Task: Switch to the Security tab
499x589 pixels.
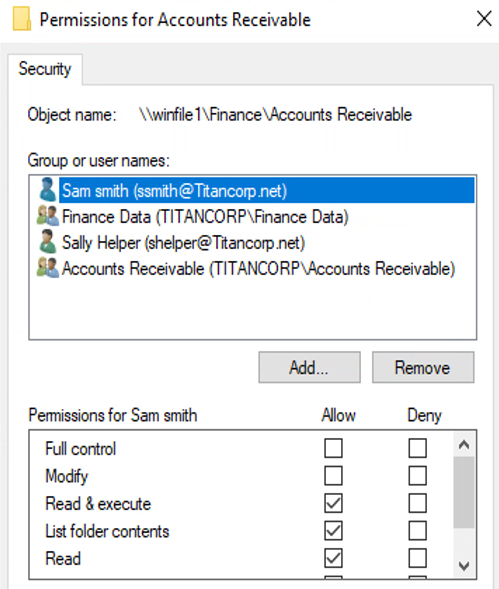Action: tap(45, 69)
